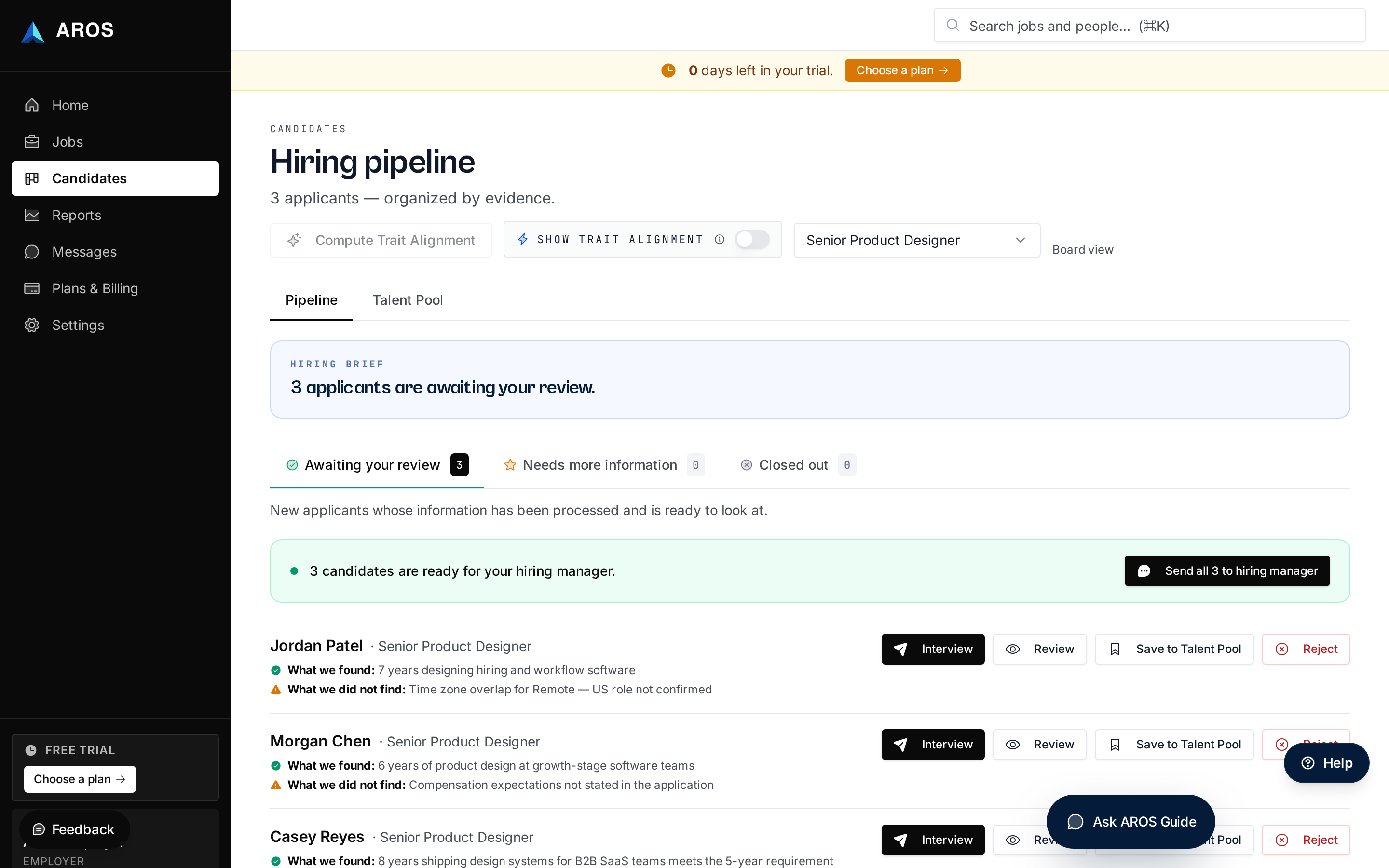Click the warning triangle icon for Morgan Chen

click(275, 785)
